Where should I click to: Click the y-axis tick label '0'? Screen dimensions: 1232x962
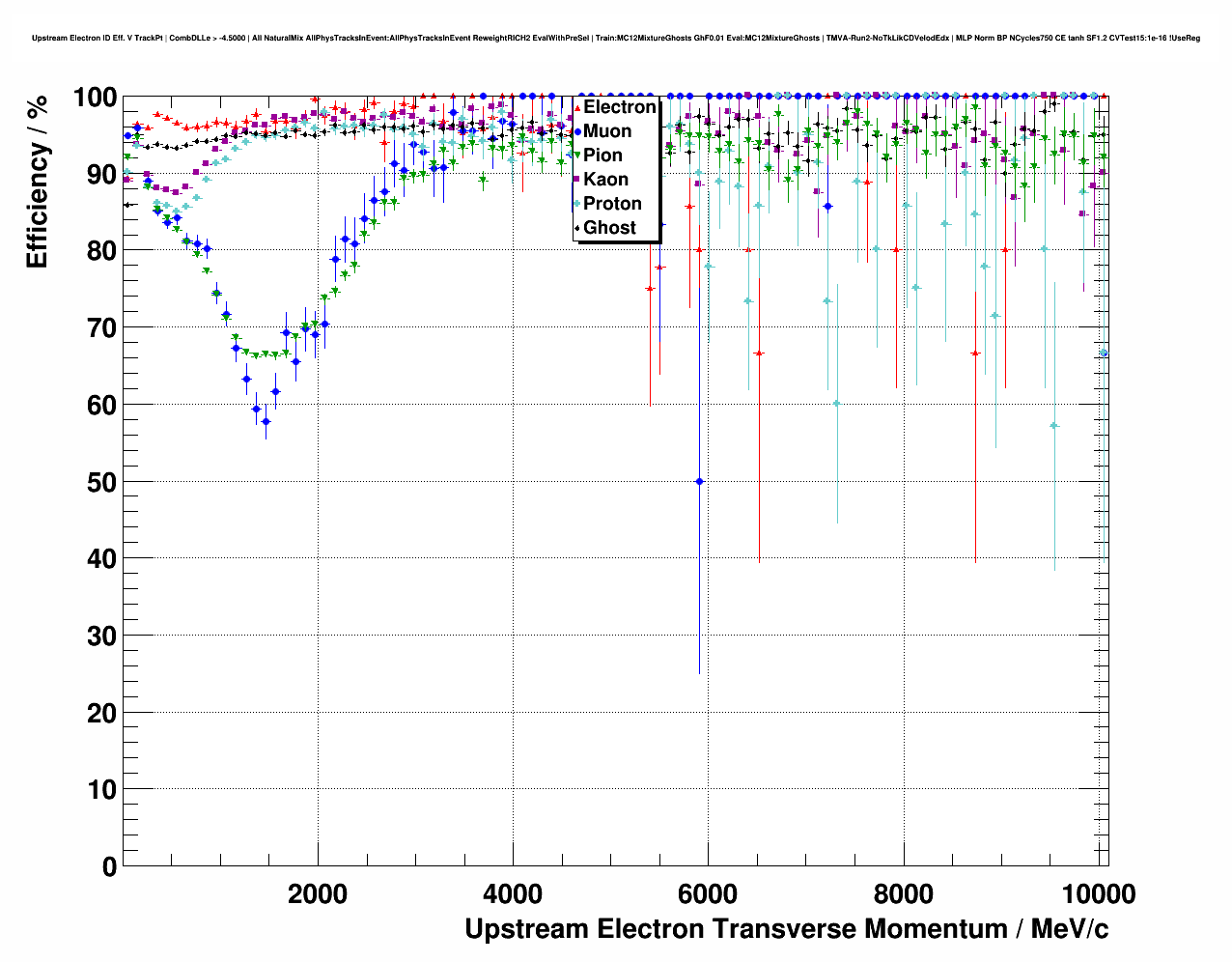coord(110,867)
